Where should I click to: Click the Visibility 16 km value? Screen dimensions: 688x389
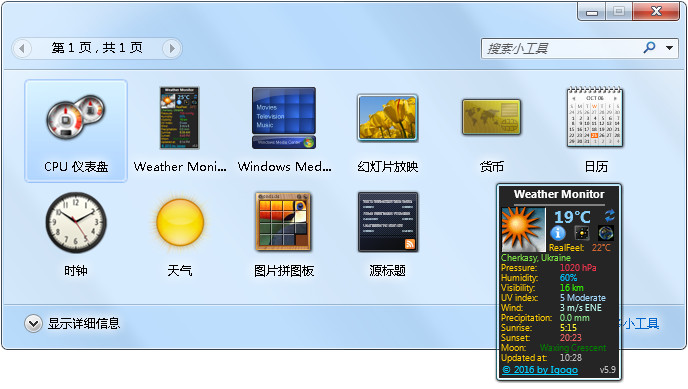click(x=571, y=288)
